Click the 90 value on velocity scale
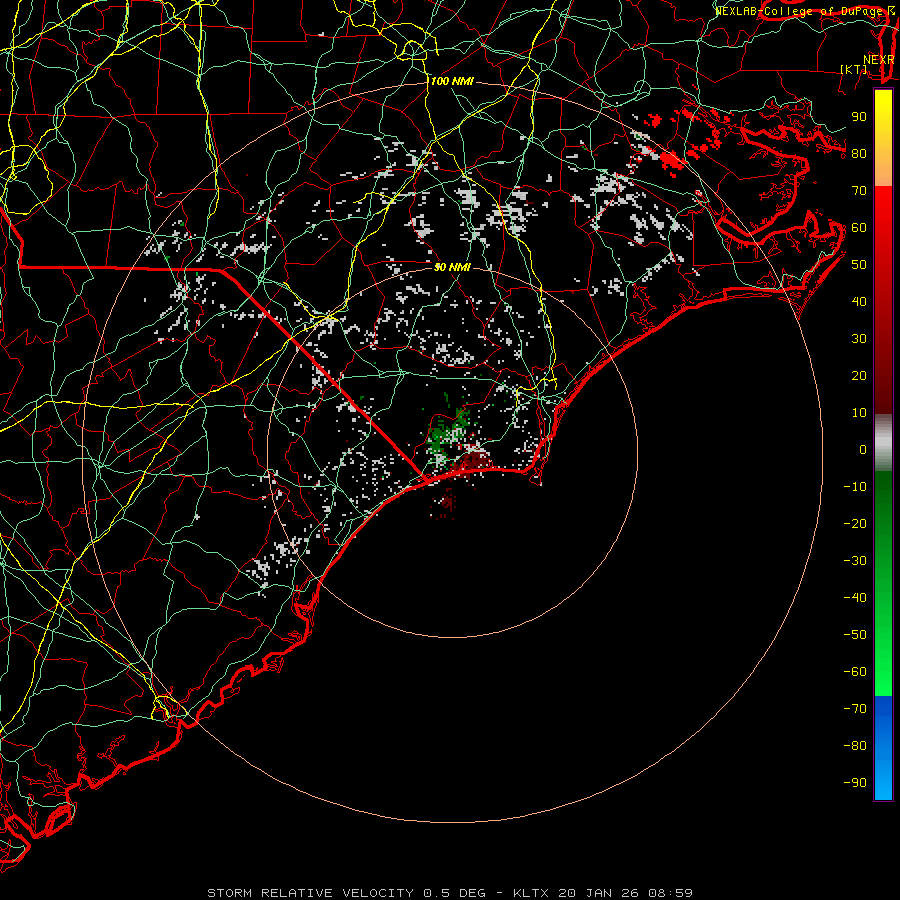Image resolution: width=900 pixels, height=900 pixels. point(859,117)
